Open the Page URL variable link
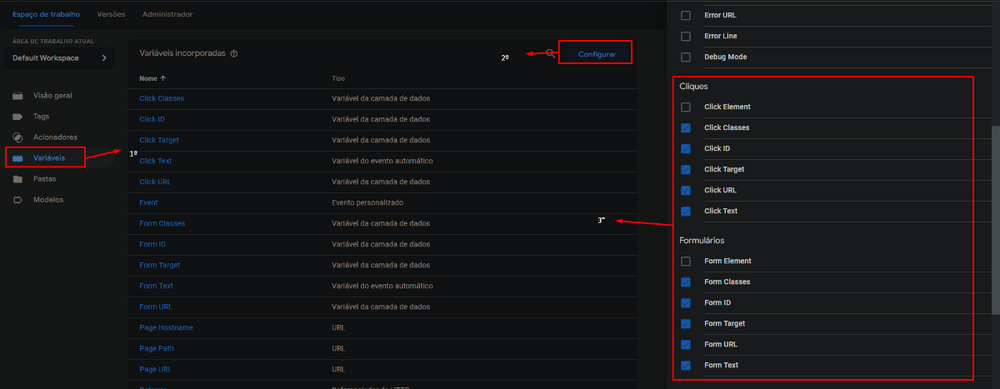Image resolution: width=1000 pixels, height=389 pixels. click(x=156, y=369)
